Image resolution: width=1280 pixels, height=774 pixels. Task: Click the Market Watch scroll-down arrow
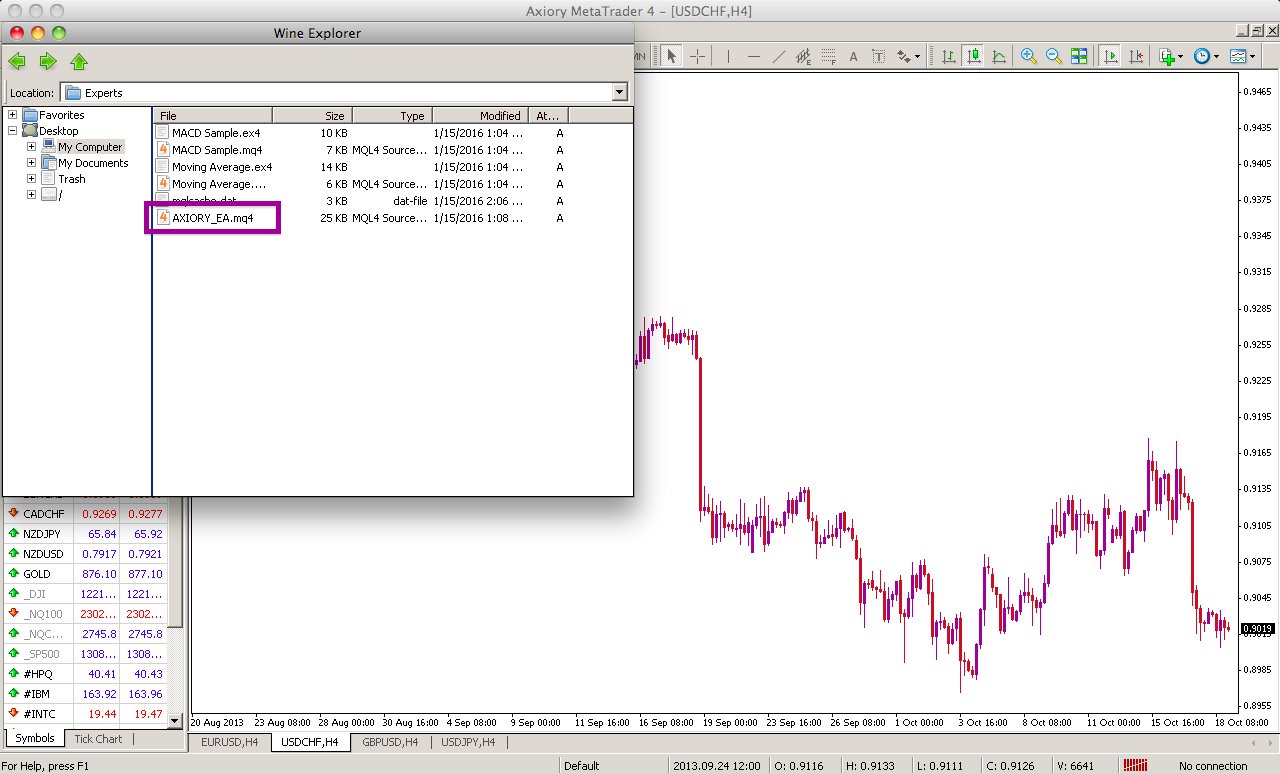click(x=176, y=720)
